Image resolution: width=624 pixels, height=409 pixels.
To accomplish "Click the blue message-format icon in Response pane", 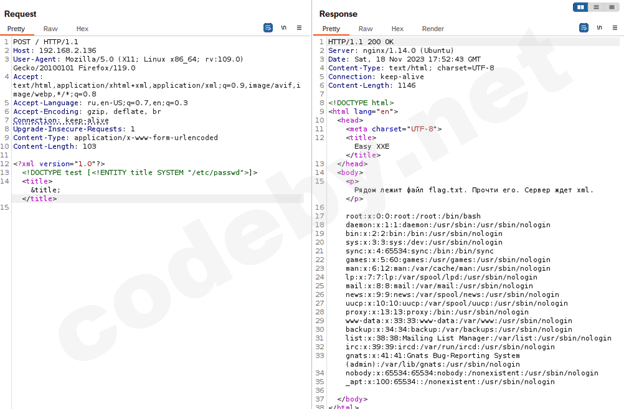I will pyautogui.click(x=584, y=28).
